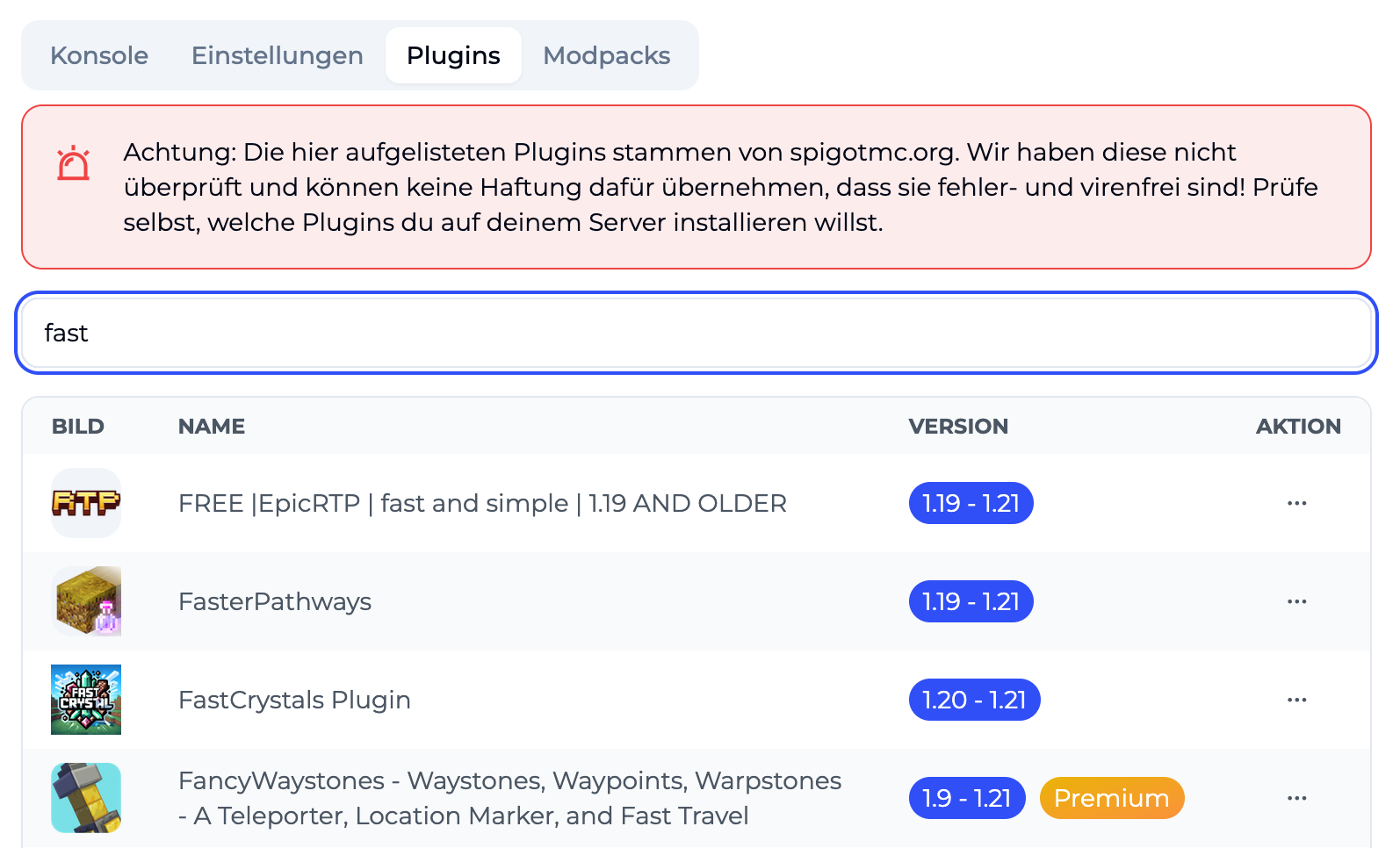
Task: Click the 1.20 - 1.21 version badge
Action: pyautogui.click(x=974, y=700)
